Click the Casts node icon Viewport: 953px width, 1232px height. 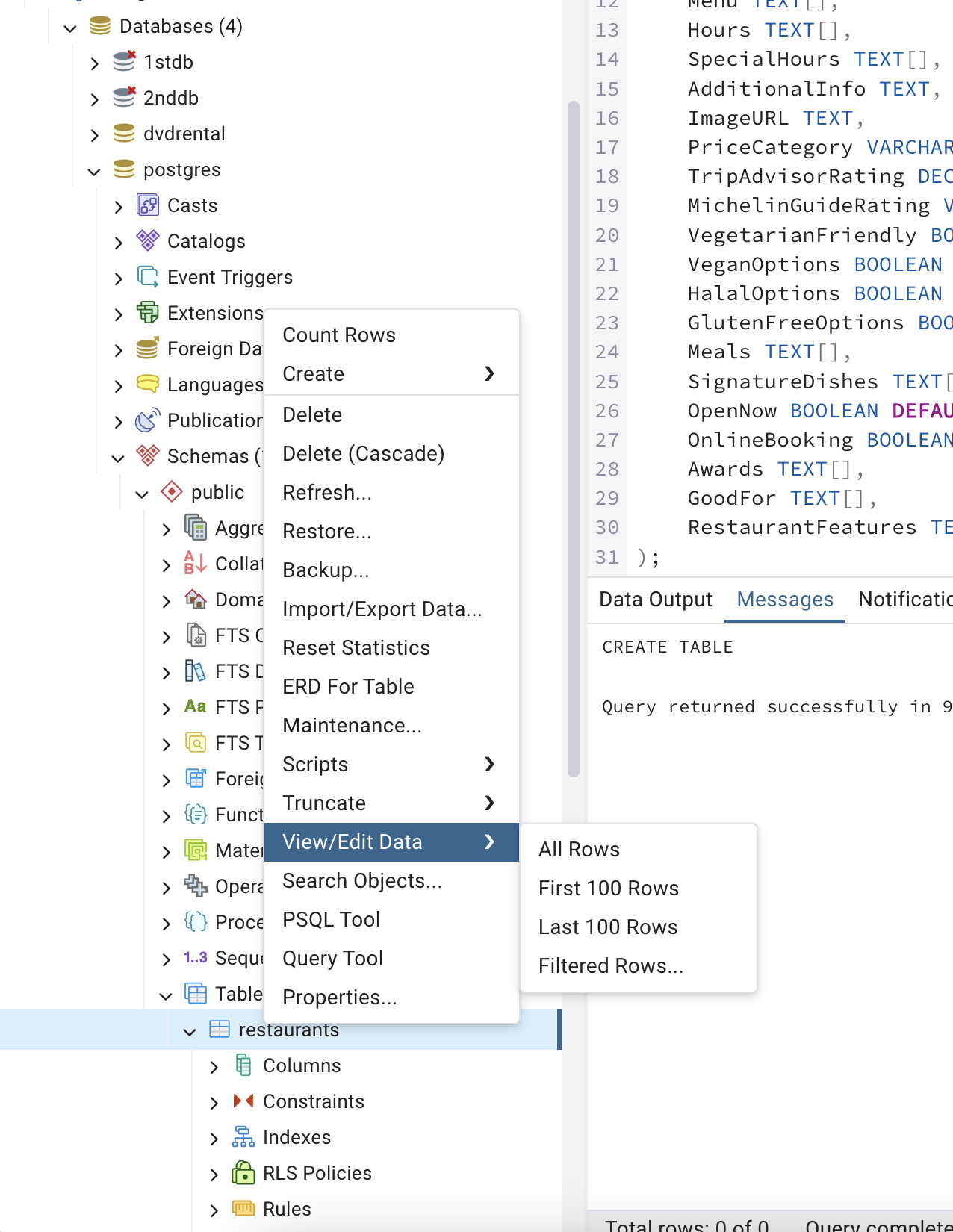148,205
